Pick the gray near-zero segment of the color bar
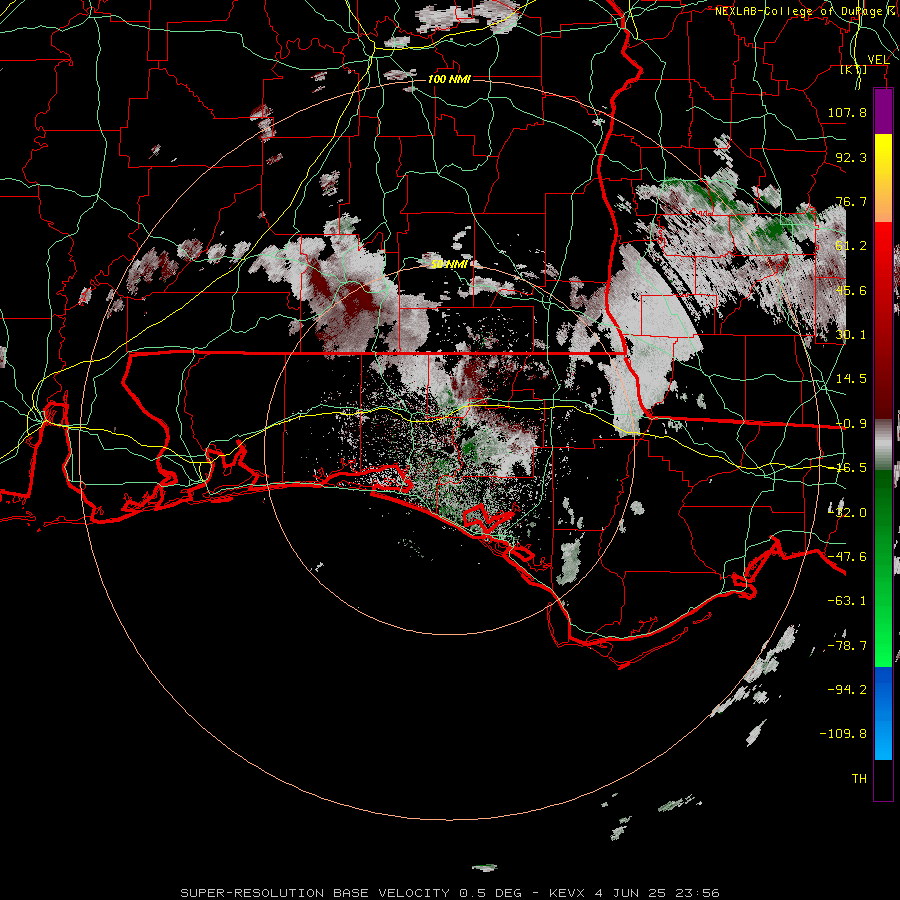Viewport: 900px width, 900px height. (883, 443)
